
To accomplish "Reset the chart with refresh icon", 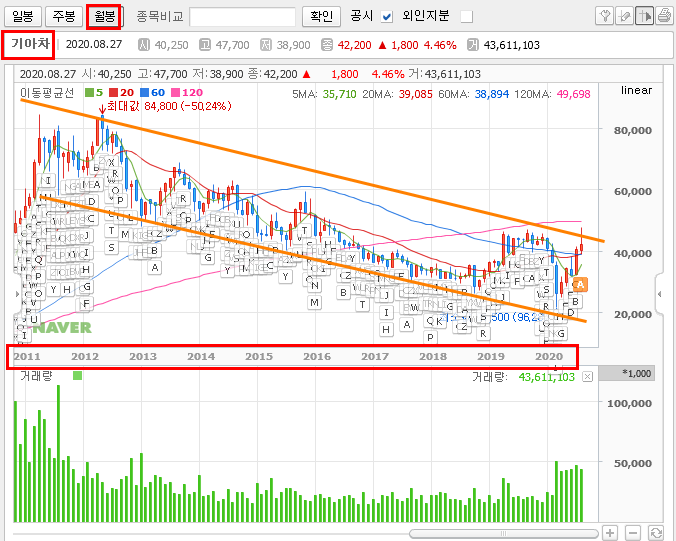I will 655,533.
